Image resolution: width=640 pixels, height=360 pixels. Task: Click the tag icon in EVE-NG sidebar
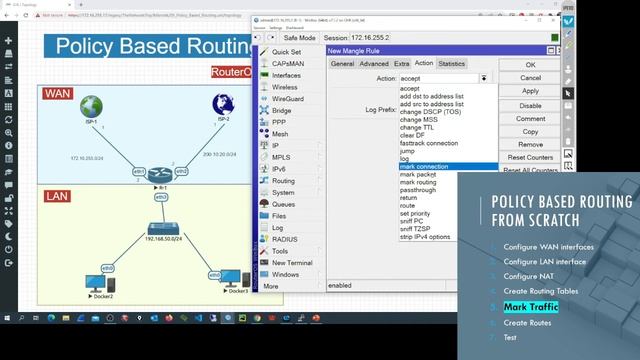8,224
